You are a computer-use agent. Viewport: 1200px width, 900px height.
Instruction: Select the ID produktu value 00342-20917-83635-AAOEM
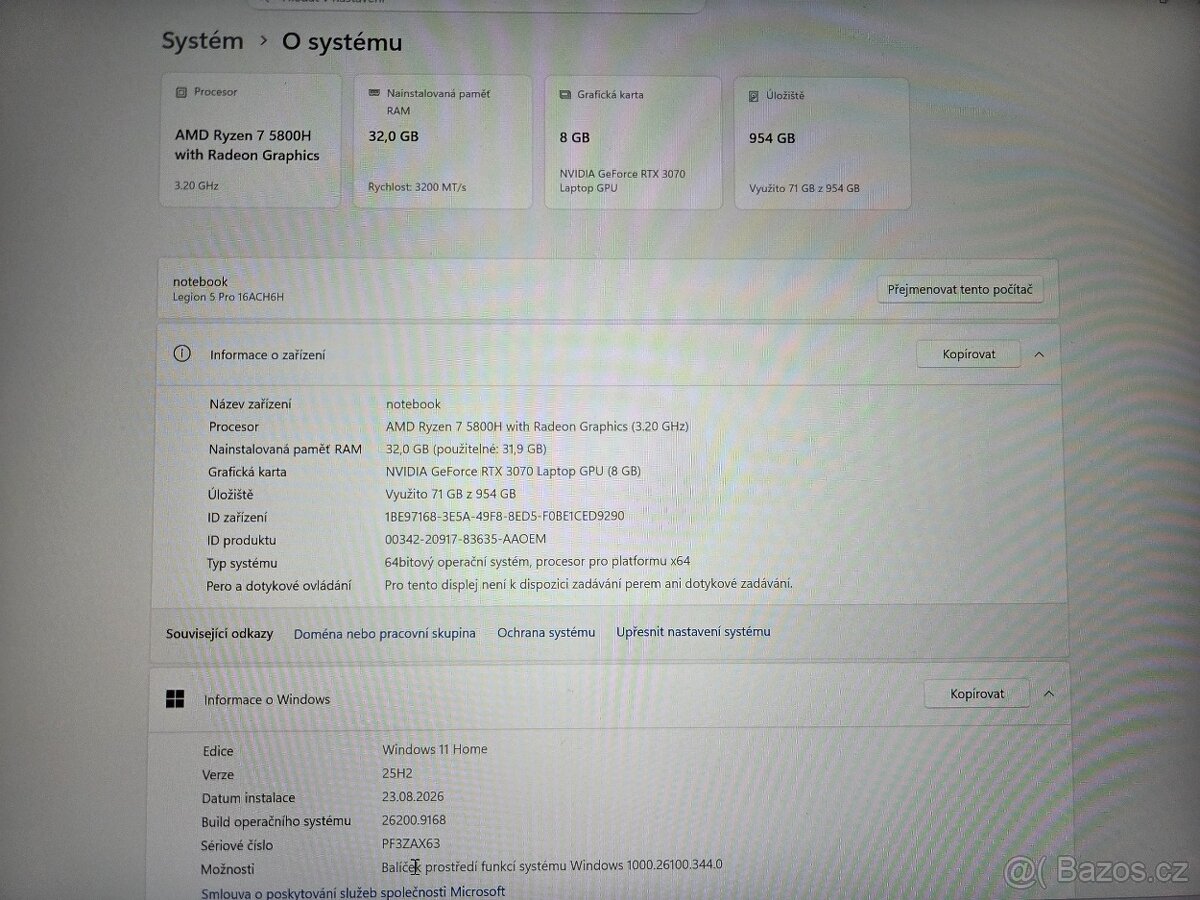[466, 539]
